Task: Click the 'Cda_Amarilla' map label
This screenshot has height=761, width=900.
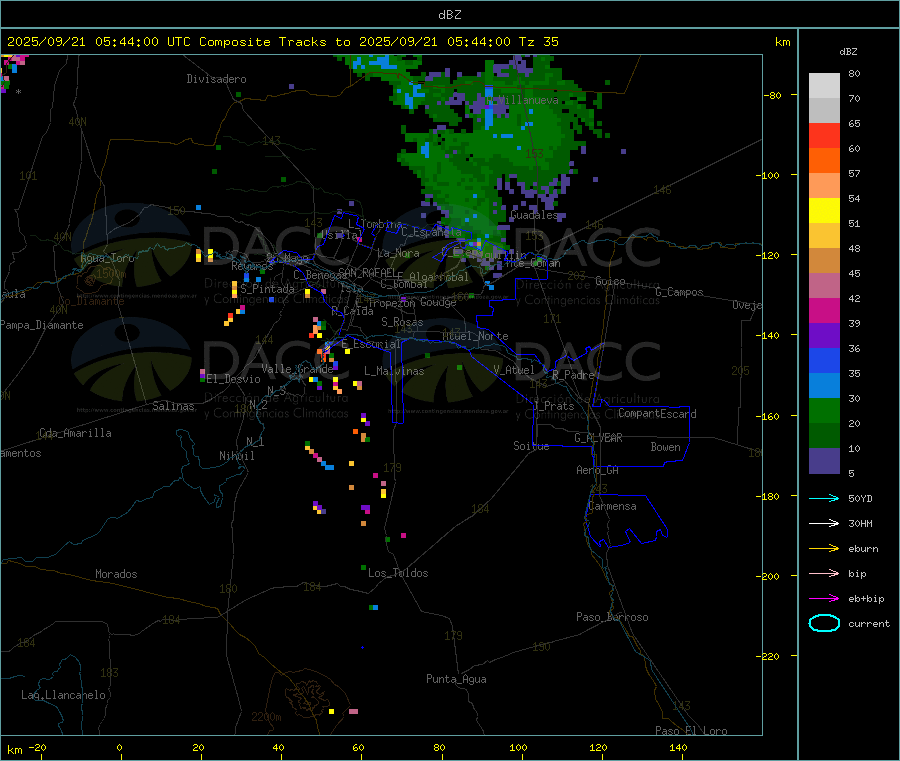Action: point(75,433)
